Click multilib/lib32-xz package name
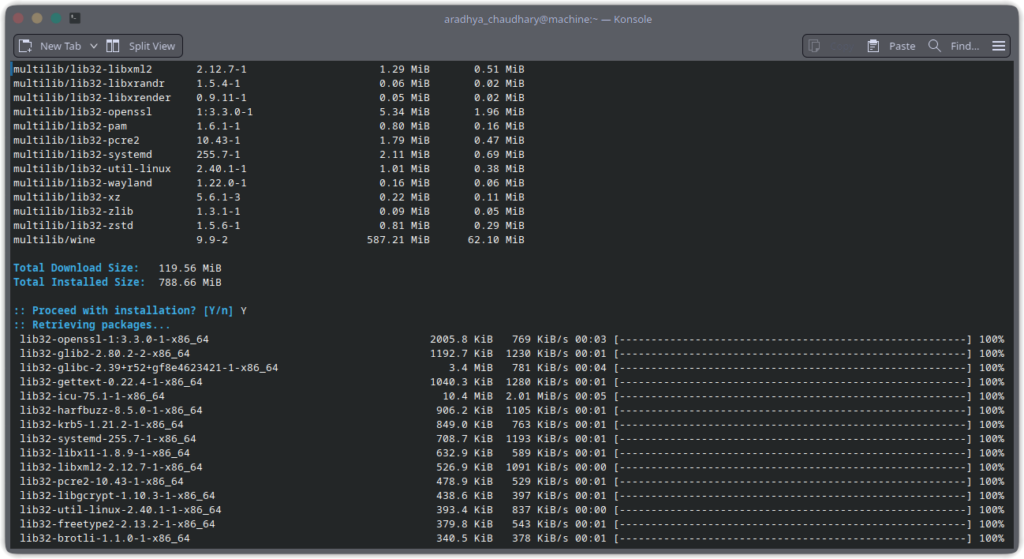This screenshot has width=1024, height=559. pos(67,197)
